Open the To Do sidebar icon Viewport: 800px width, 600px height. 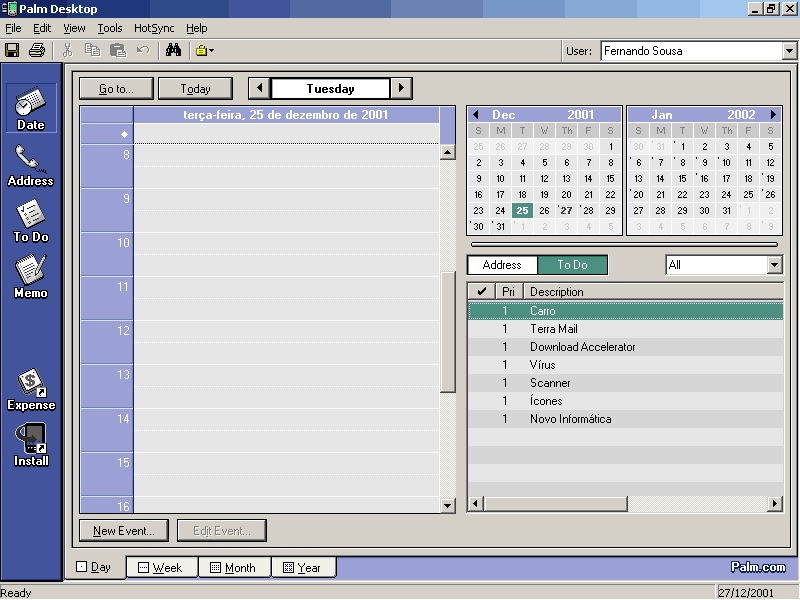(30, 221)
